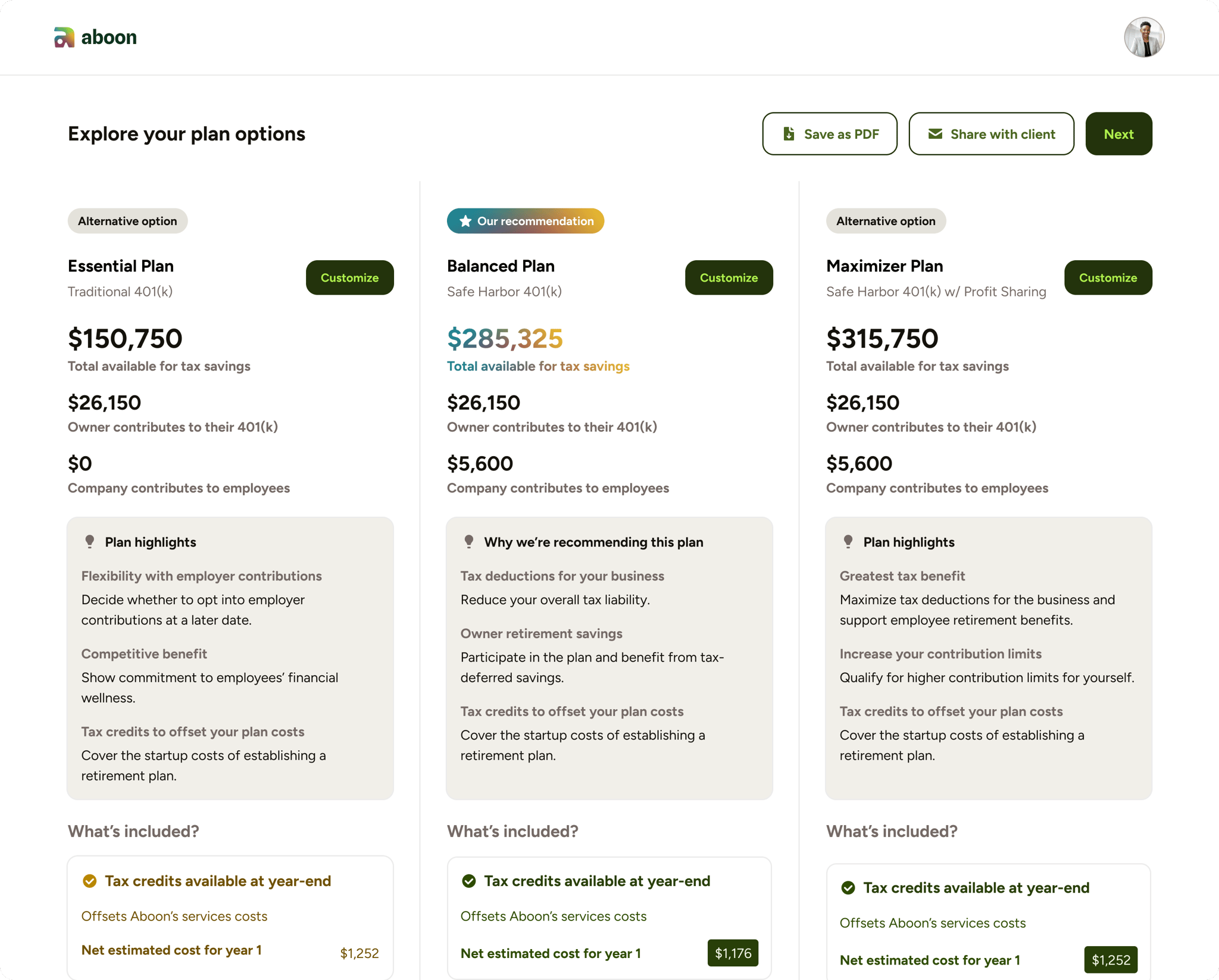The width and height of the screenshot is (1219, 980).
Task: Click the lightbulb icon beside Why we're recommending this plan
Action: pos(469,541)
